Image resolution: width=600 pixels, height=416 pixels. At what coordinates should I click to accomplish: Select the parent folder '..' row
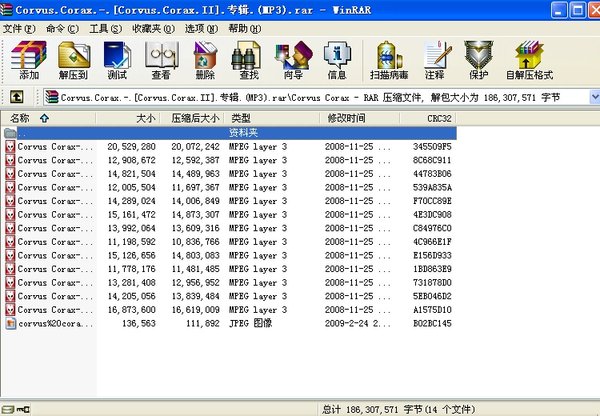(x=230, y=133)
